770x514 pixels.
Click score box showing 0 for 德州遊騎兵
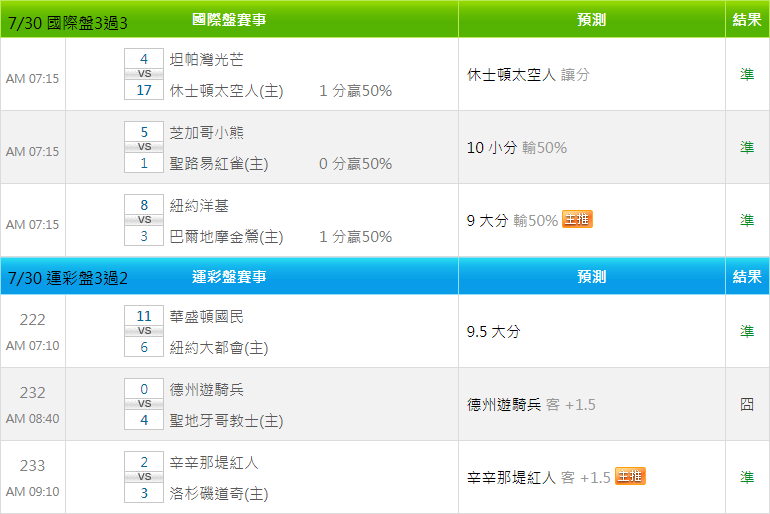click(144, 389)
